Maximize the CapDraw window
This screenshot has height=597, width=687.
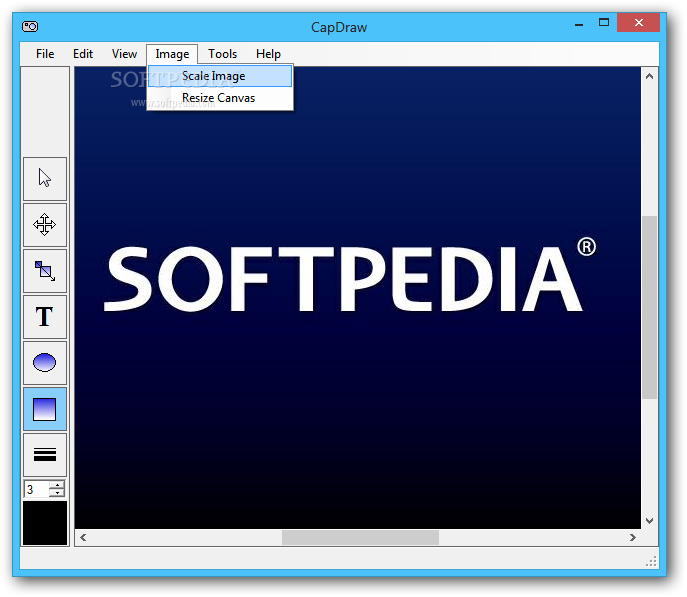604,23
